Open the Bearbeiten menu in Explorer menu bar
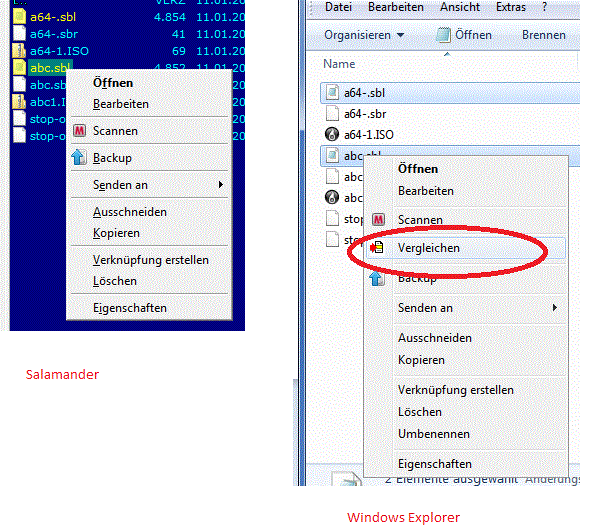590x526 pixels. pos(395,7)
